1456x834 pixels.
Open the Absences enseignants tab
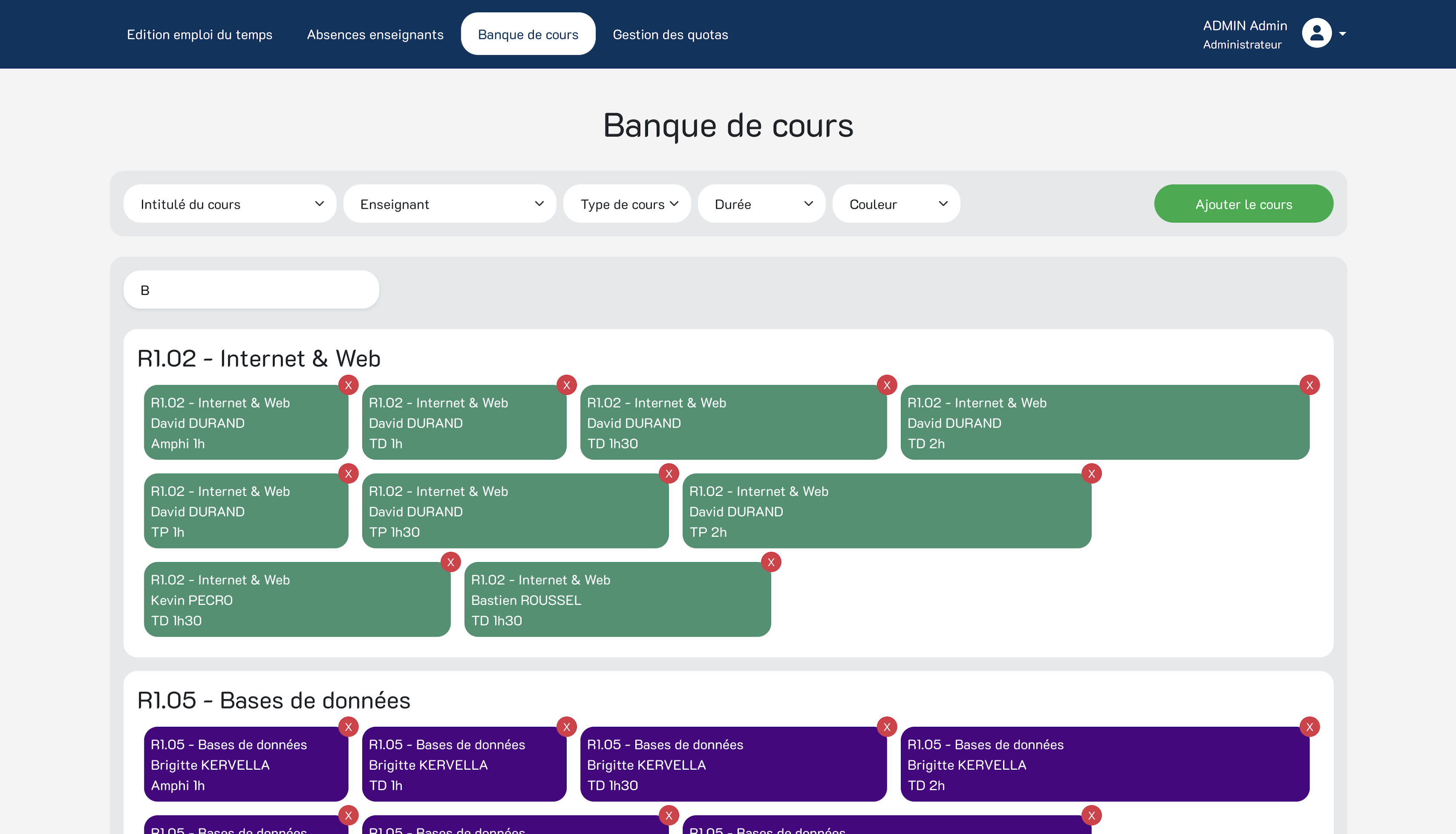tap(375, 34)
